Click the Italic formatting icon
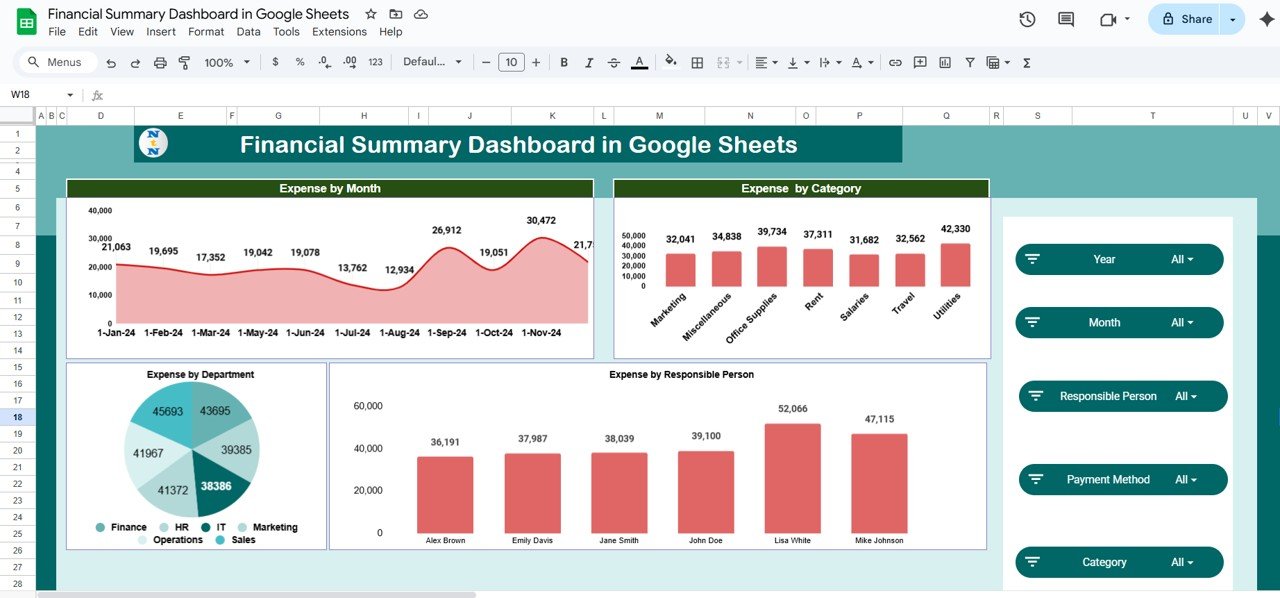 pos(589,62)
